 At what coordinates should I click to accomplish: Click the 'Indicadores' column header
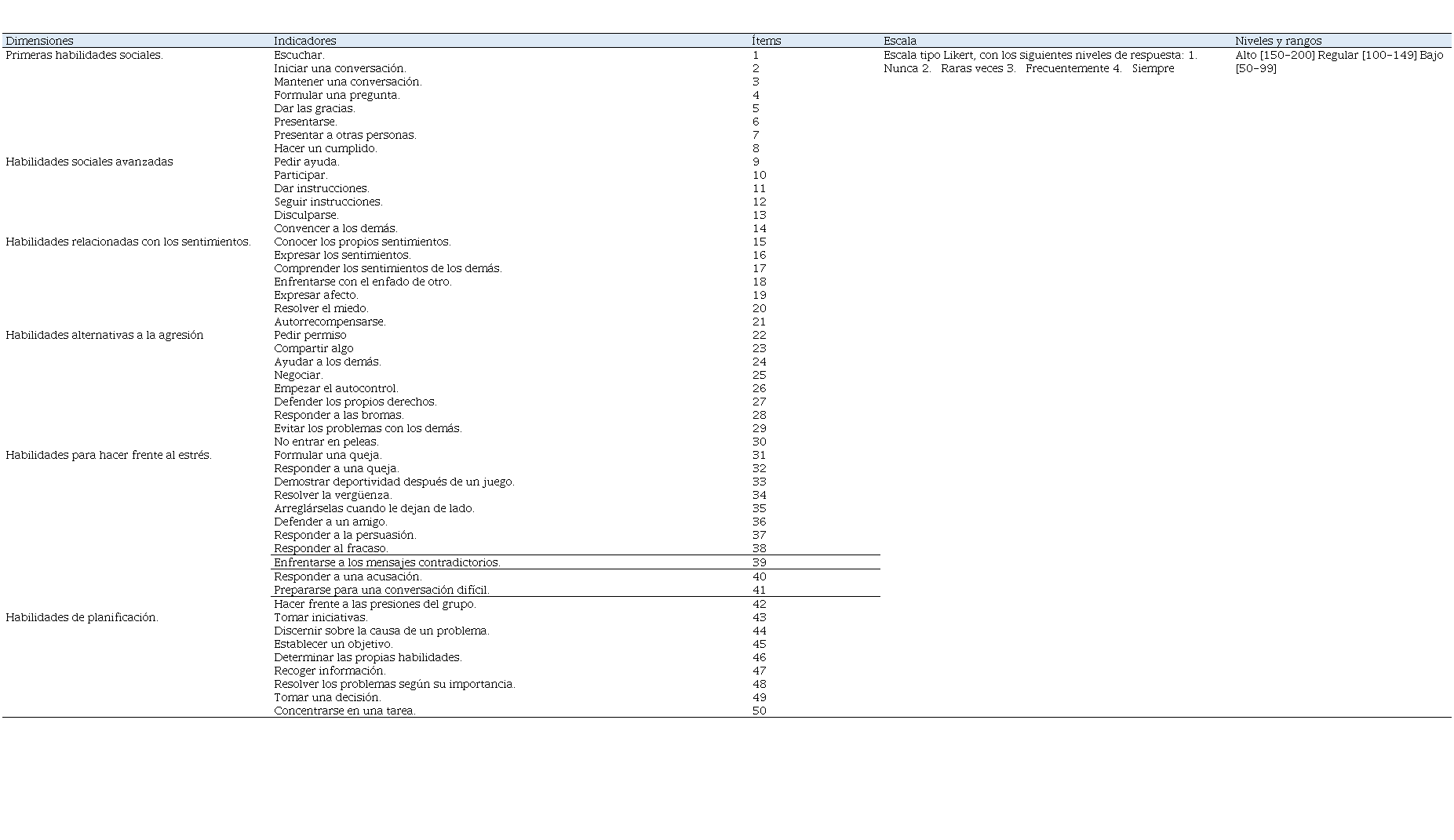click(304, 41)
